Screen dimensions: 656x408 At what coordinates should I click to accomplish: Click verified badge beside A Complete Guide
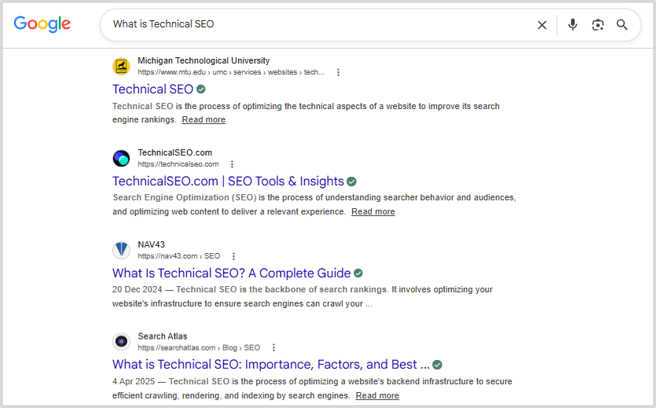pos(358,273)
